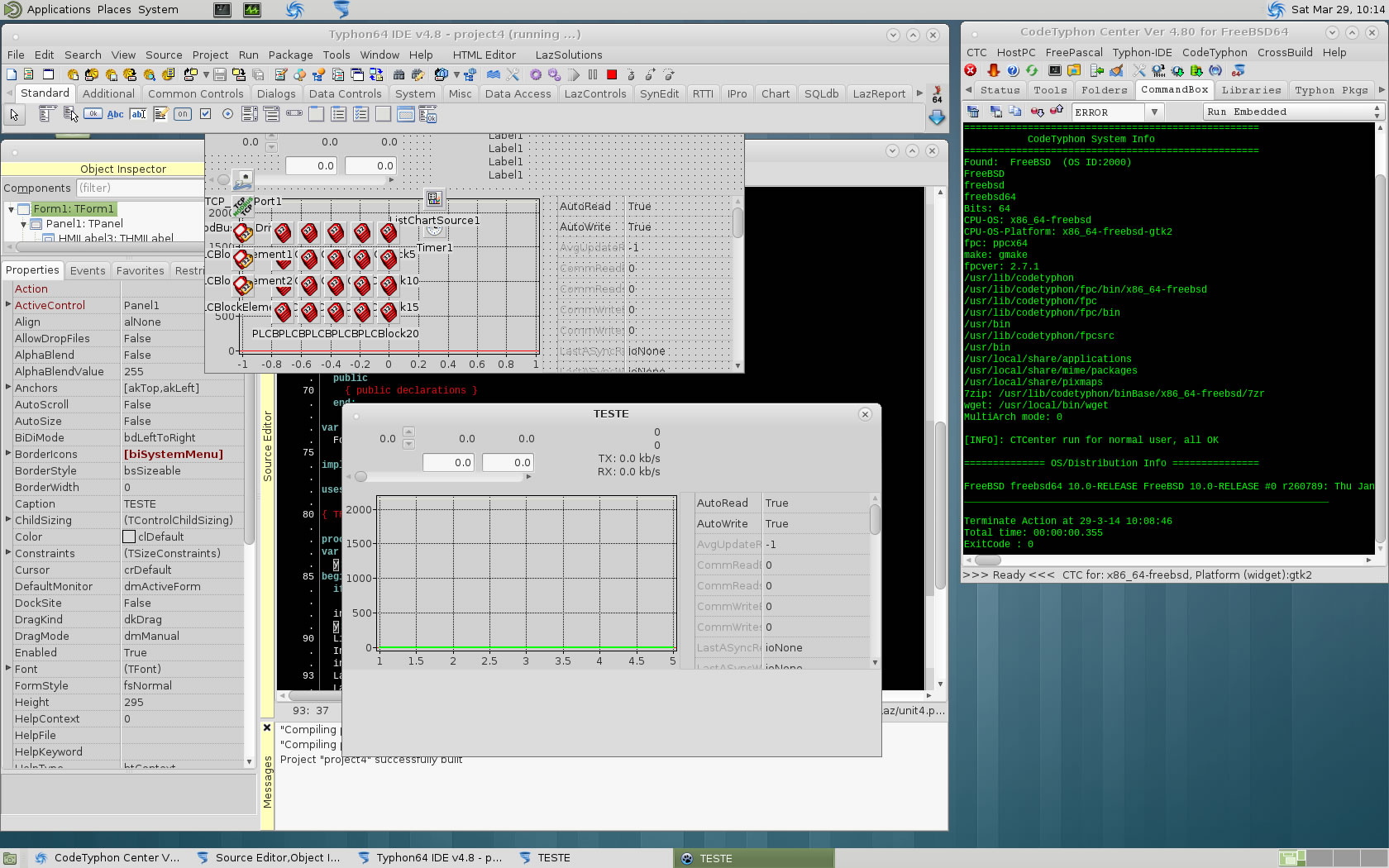This screenshot has height=868, width=1389.
Task: Select the TScrollBar component in palette
Action: (x=294, y=114)
